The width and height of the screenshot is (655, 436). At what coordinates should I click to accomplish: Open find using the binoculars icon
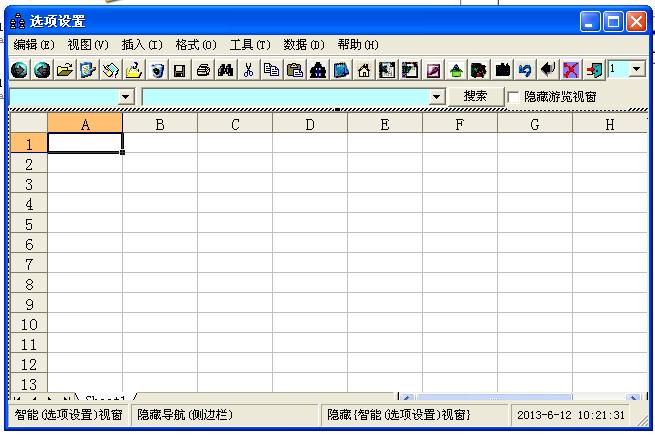[226, 70]
